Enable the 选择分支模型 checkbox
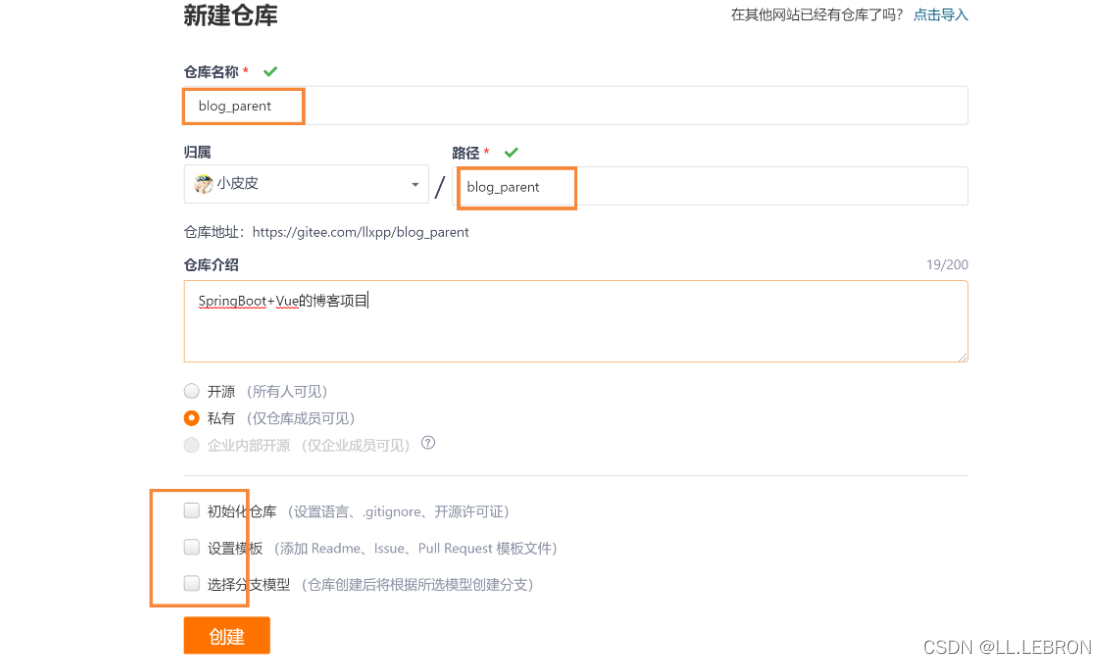The image size is (1106, 664). point(191,584)
